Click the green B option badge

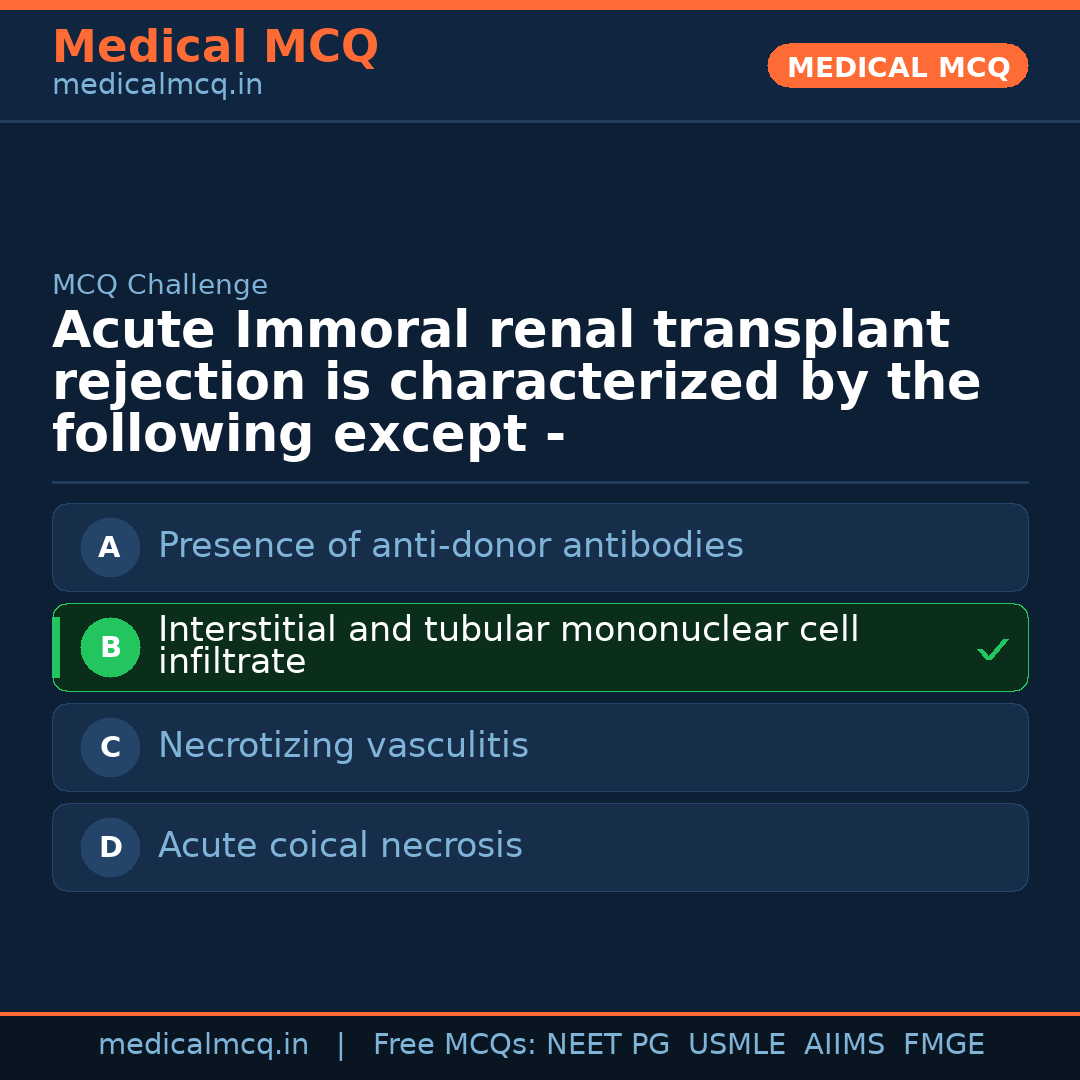110,647
